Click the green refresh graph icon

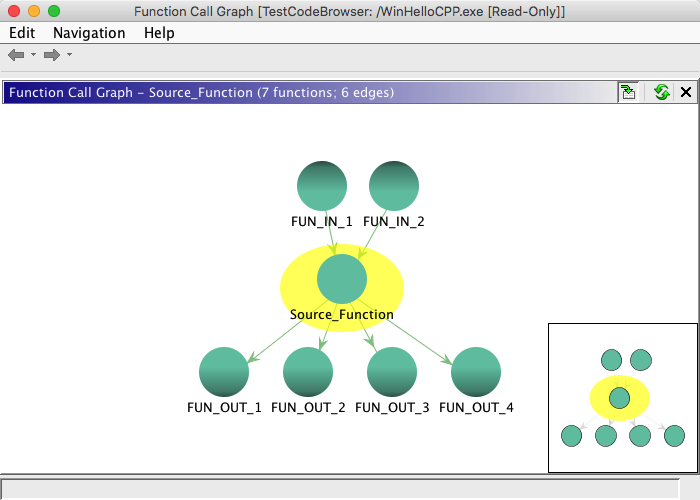coord(661,92)
